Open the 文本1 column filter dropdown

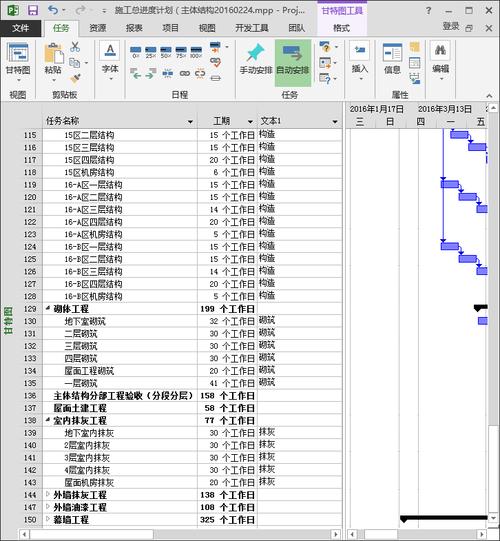[335, 122]
